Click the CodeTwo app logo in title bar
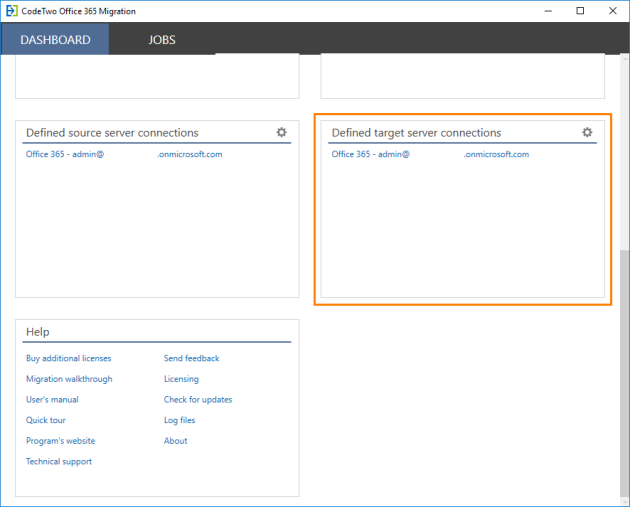630x507 pixels. [12, 11]
